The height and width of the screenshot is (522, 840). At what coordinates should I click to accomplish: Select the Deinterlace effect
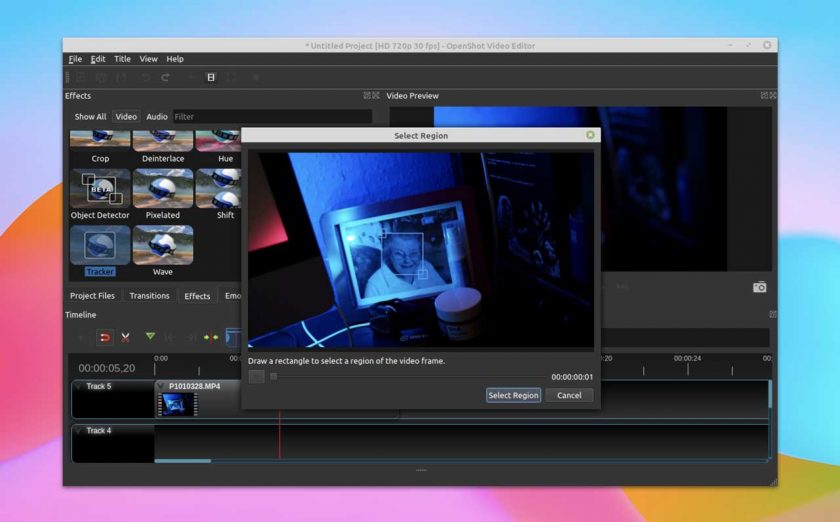163,140
